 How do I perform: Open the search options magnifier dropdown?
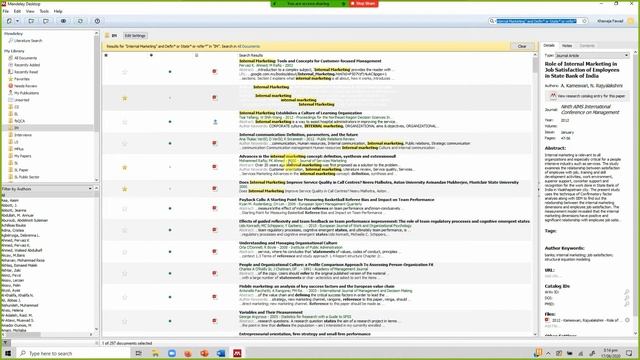pos(492,21)
